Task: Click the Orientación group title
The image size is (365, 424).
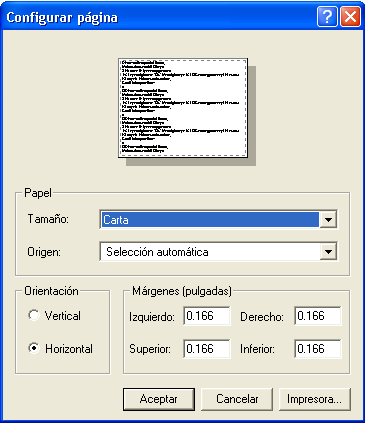Action: (x=51, y=291)
